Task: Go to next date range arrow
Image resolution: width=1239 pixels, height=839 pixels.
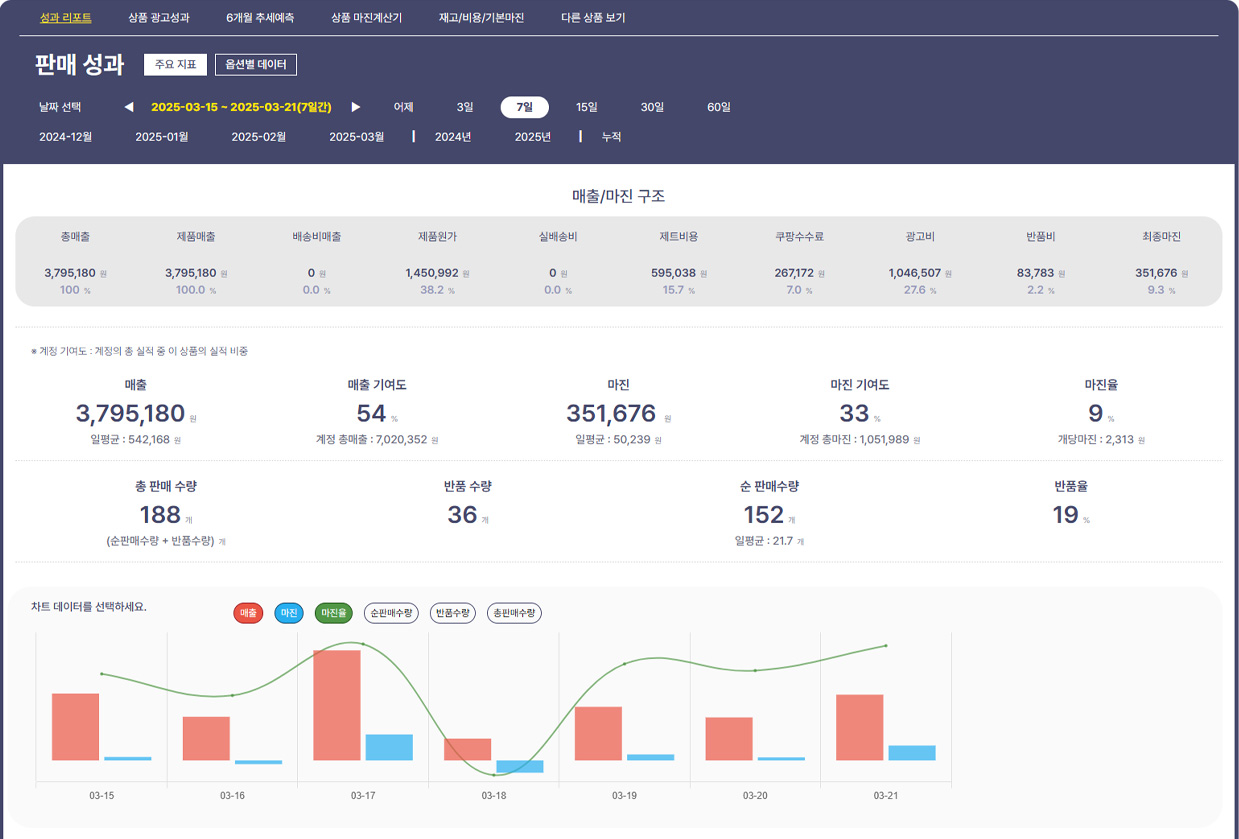Action: point(355,107)
